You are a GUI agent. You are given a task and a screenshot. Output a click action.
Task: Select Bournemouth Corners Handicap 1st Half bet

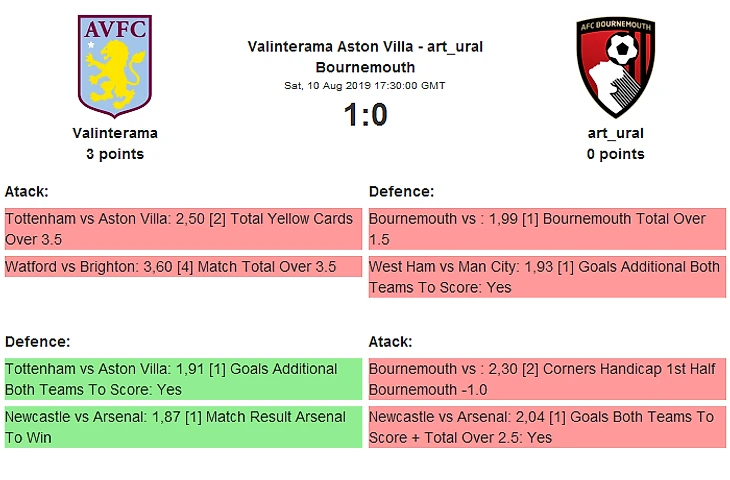(546, 379)
